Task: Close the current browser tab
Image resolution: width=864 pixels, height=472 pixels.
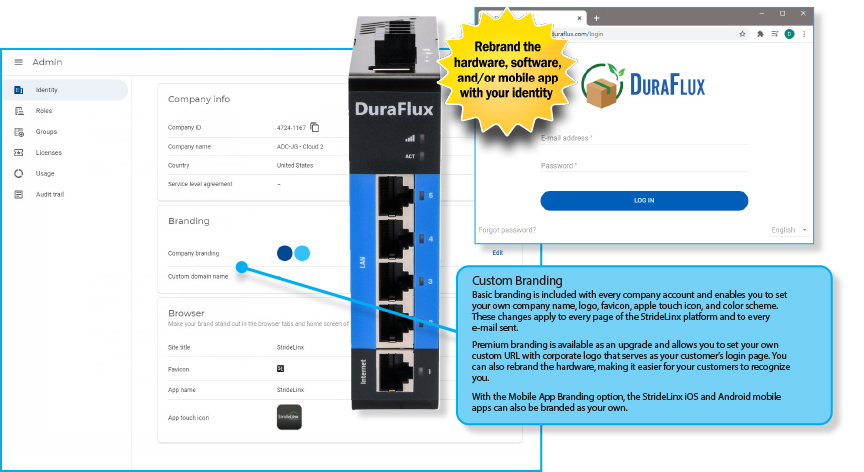Action: click(579, 18)
